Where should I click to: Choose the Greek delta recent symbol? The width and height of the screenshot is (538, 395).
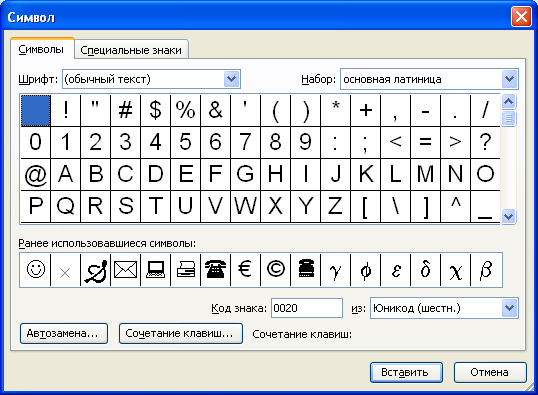425,270
